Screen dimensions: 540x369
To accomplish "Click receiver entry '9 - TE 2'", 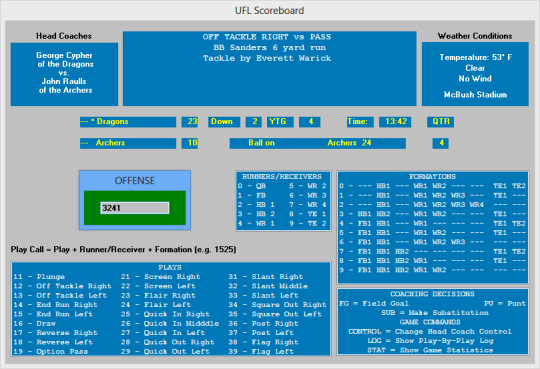I will click(x=308, y=223).
